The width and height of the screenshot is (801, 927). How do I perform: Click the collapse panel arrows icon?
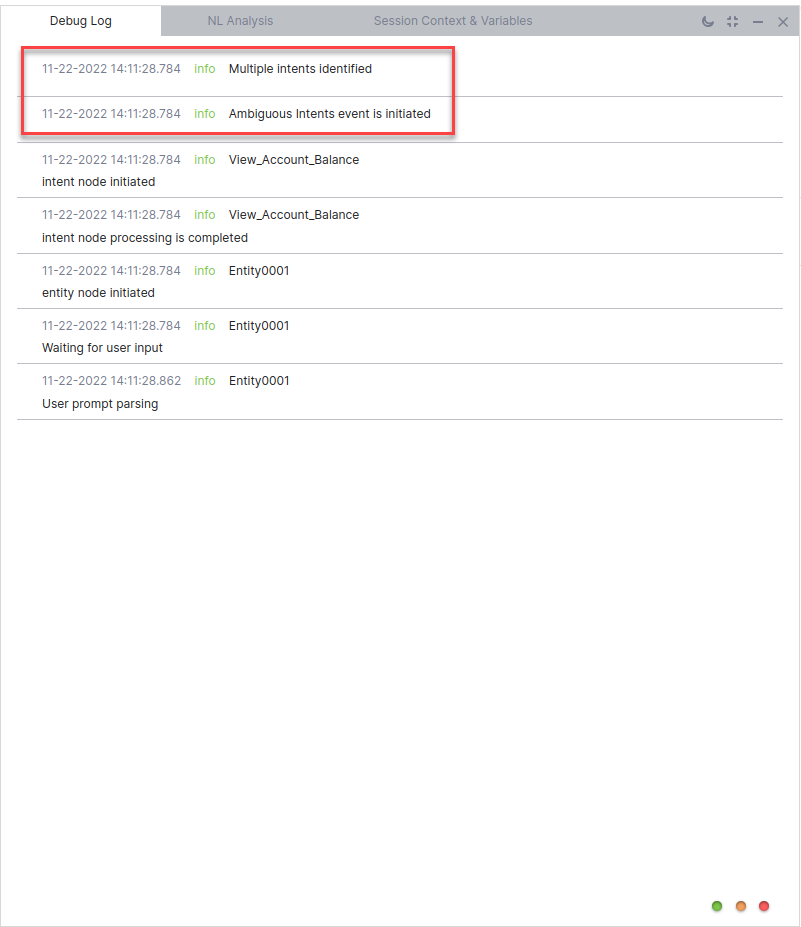click(733, 21)
